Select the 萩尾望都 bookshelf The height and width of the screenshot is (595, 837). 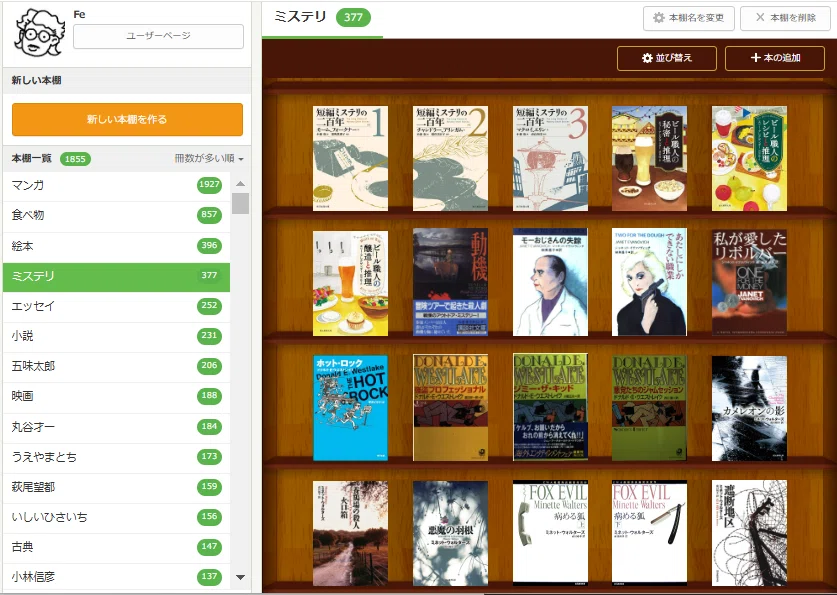click(x=116, y=487)
